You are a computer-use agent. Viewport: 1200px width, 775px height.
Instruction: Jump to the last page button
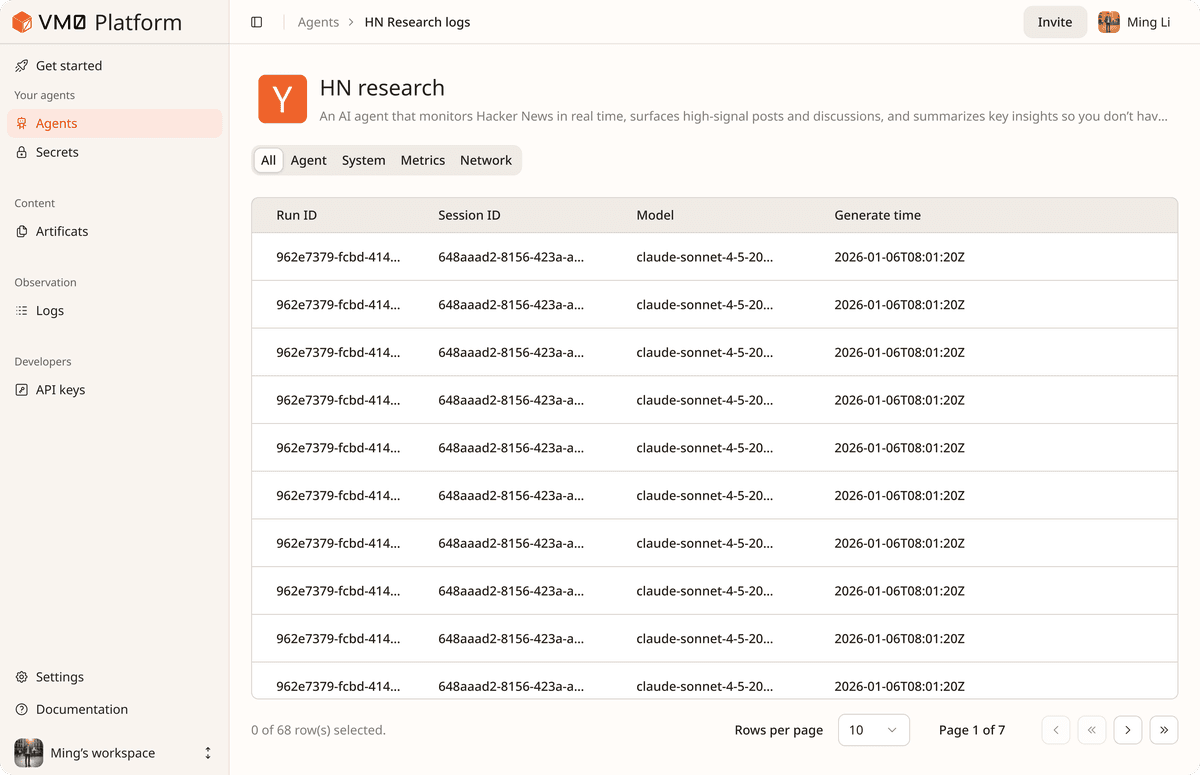(1163, 730)
